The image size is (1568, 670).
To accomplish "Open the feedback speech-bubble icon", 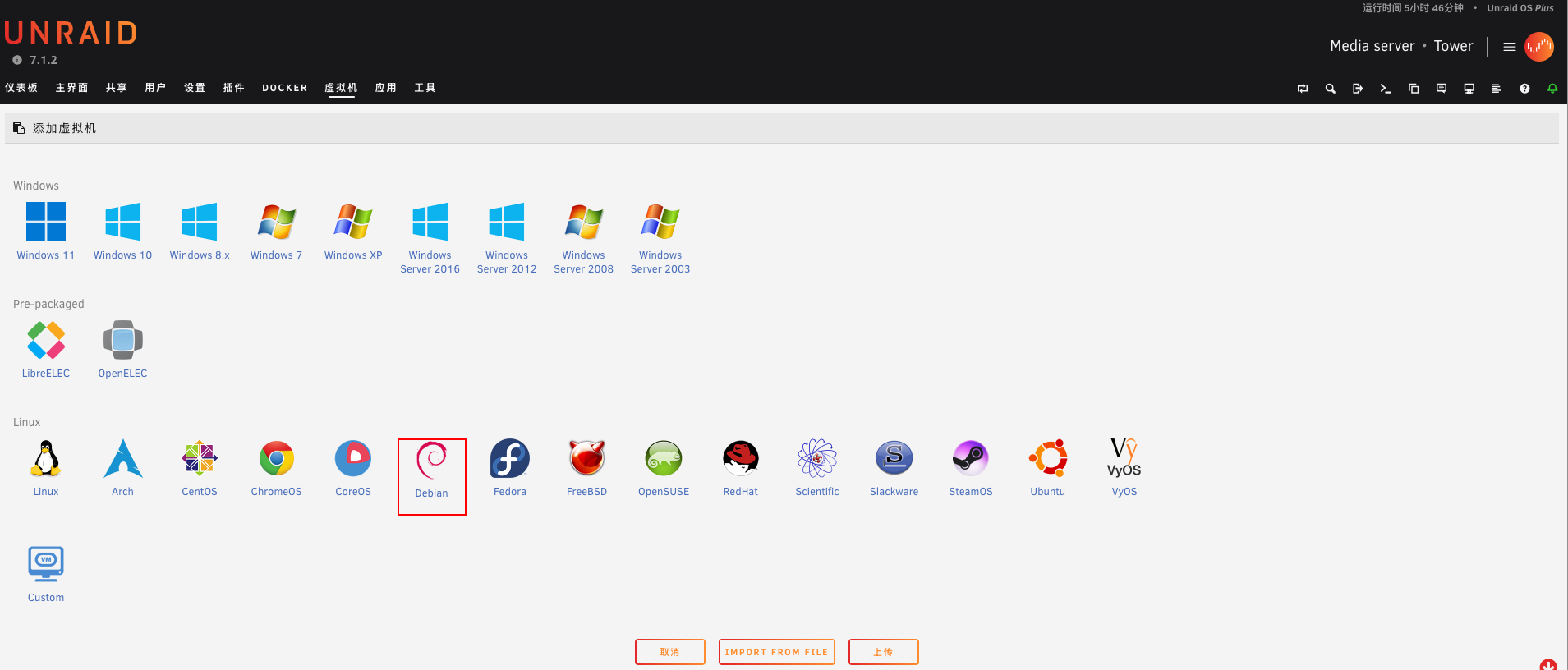I will [1442, 89].
